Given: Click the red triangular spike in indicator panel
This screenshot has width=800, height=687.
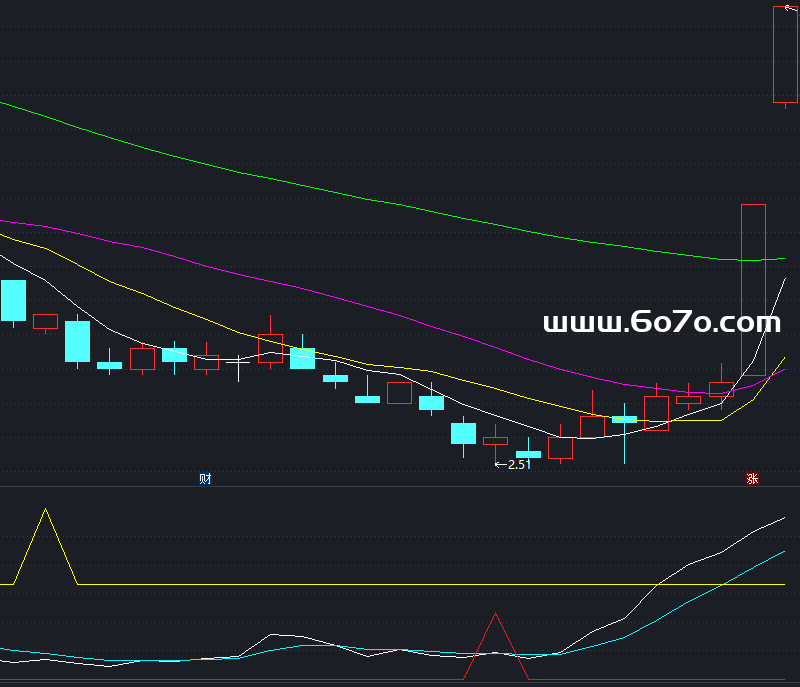Looking at the screenshot, I should 495,646.
